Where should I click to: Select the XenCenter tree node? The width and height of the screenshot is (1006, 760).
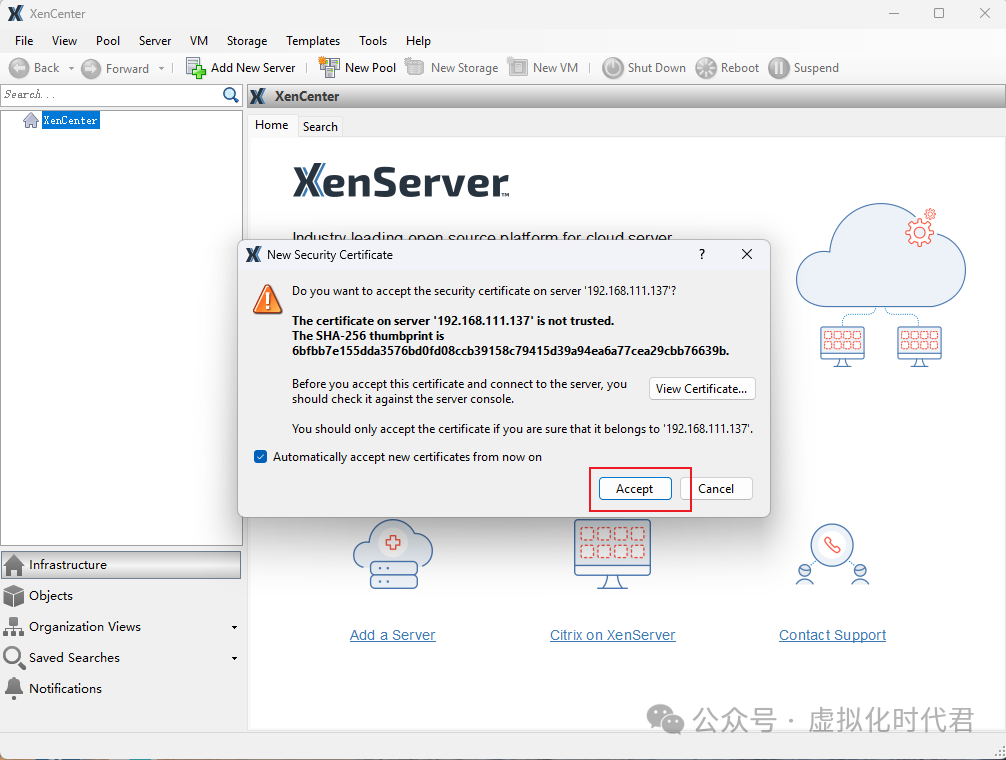(70, 120)
